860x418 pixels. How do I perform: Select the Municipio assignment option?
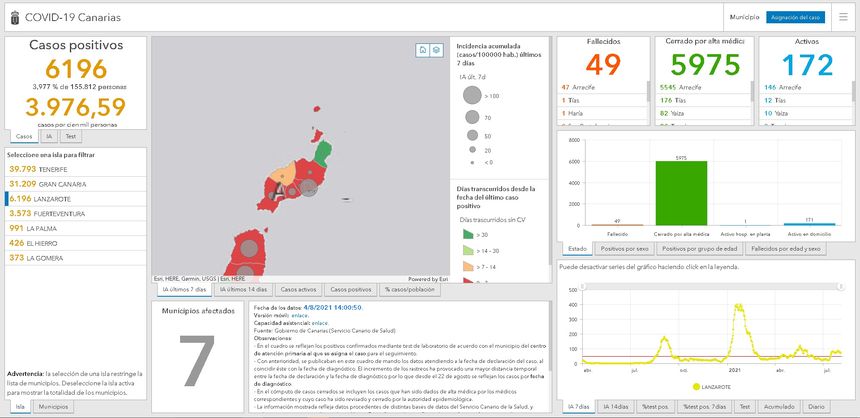tap(744, 18)
